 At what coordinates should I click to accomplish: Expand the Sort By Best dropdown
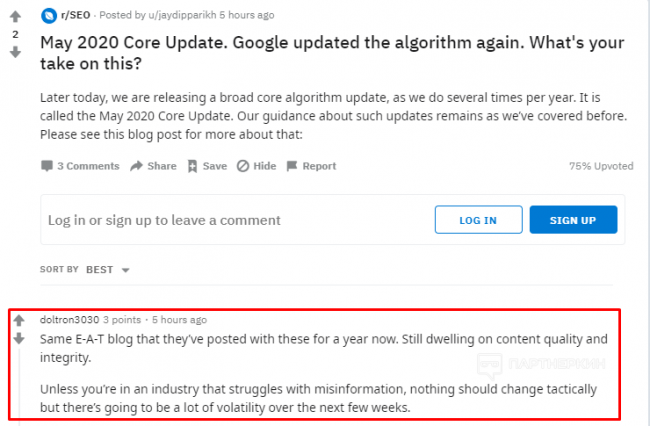click(x=125, y=270)
